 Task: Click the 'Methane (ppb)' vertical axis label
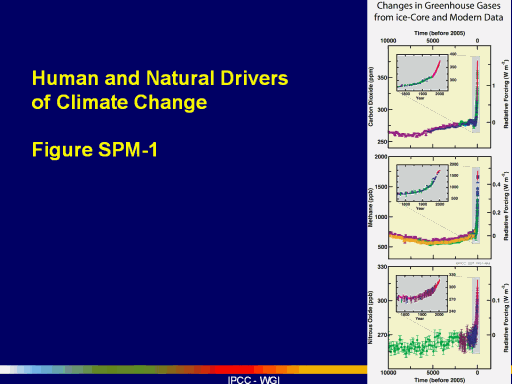click(x=370, y=207)
